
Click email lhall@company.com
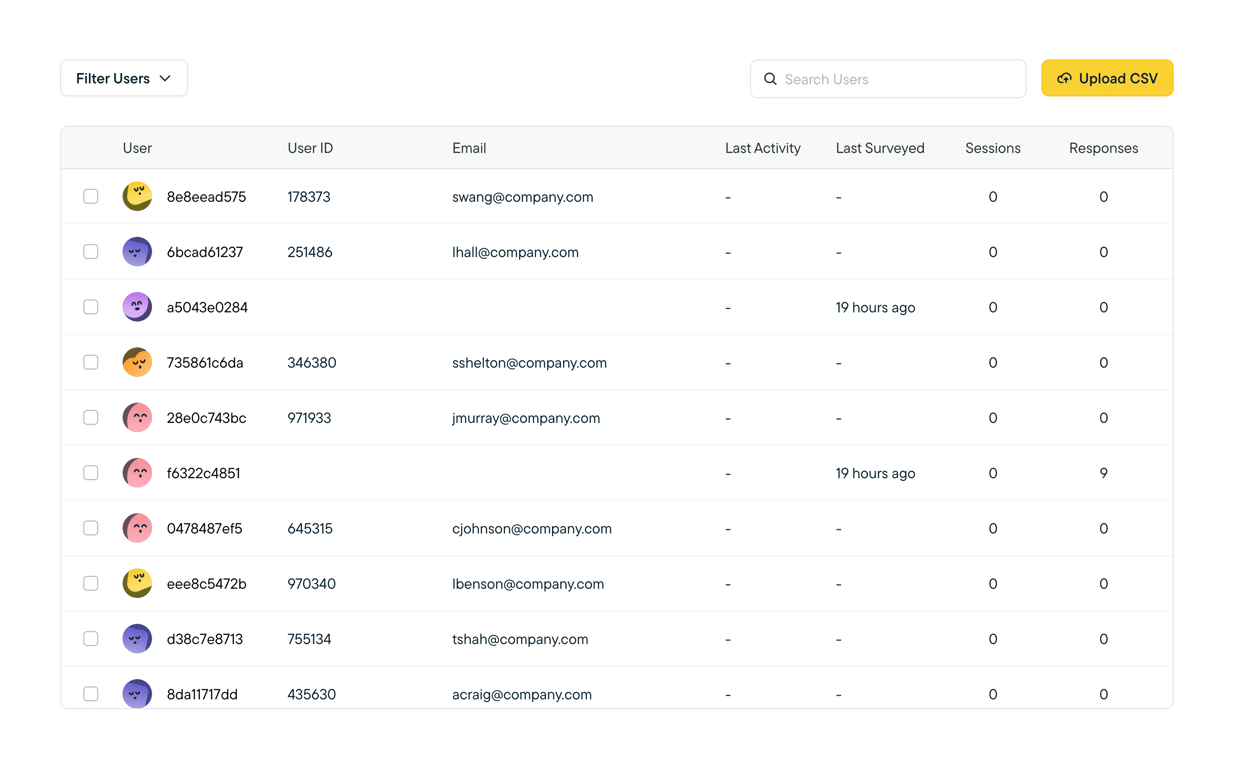pos(515,252)
